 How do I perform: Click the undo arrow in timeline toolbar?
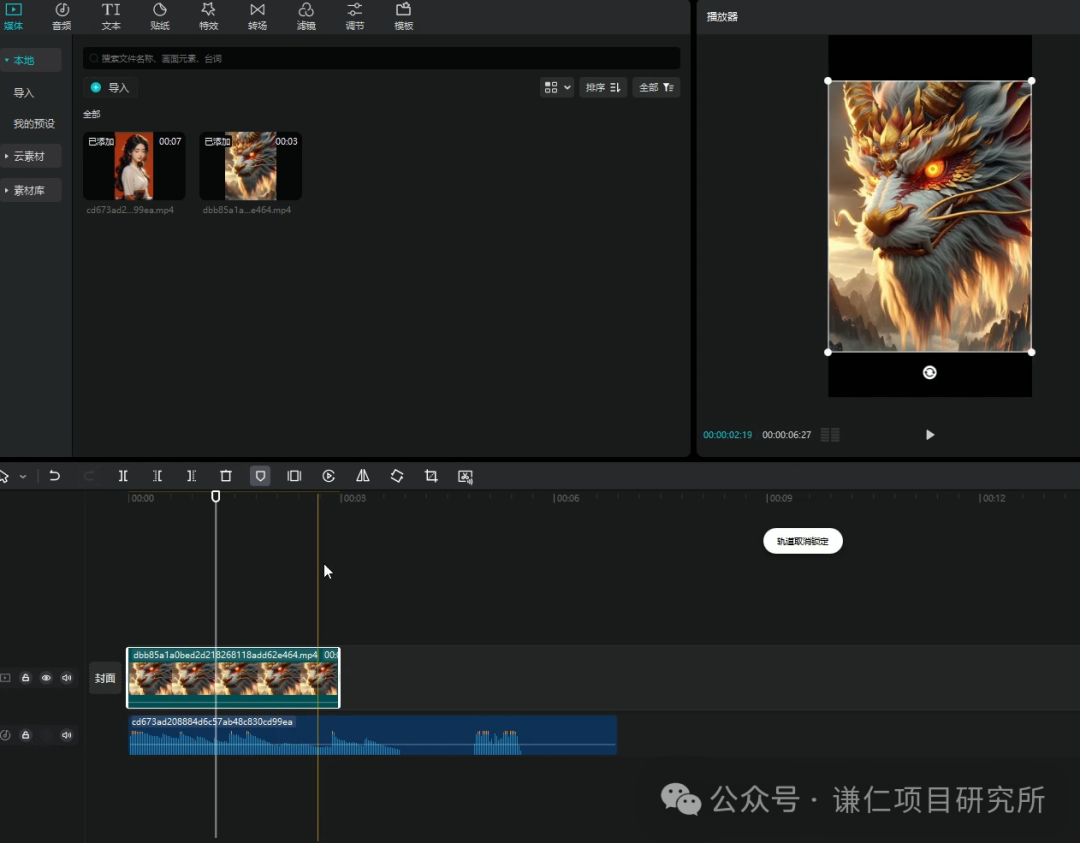pyautogui.click(x=55, y=476)
